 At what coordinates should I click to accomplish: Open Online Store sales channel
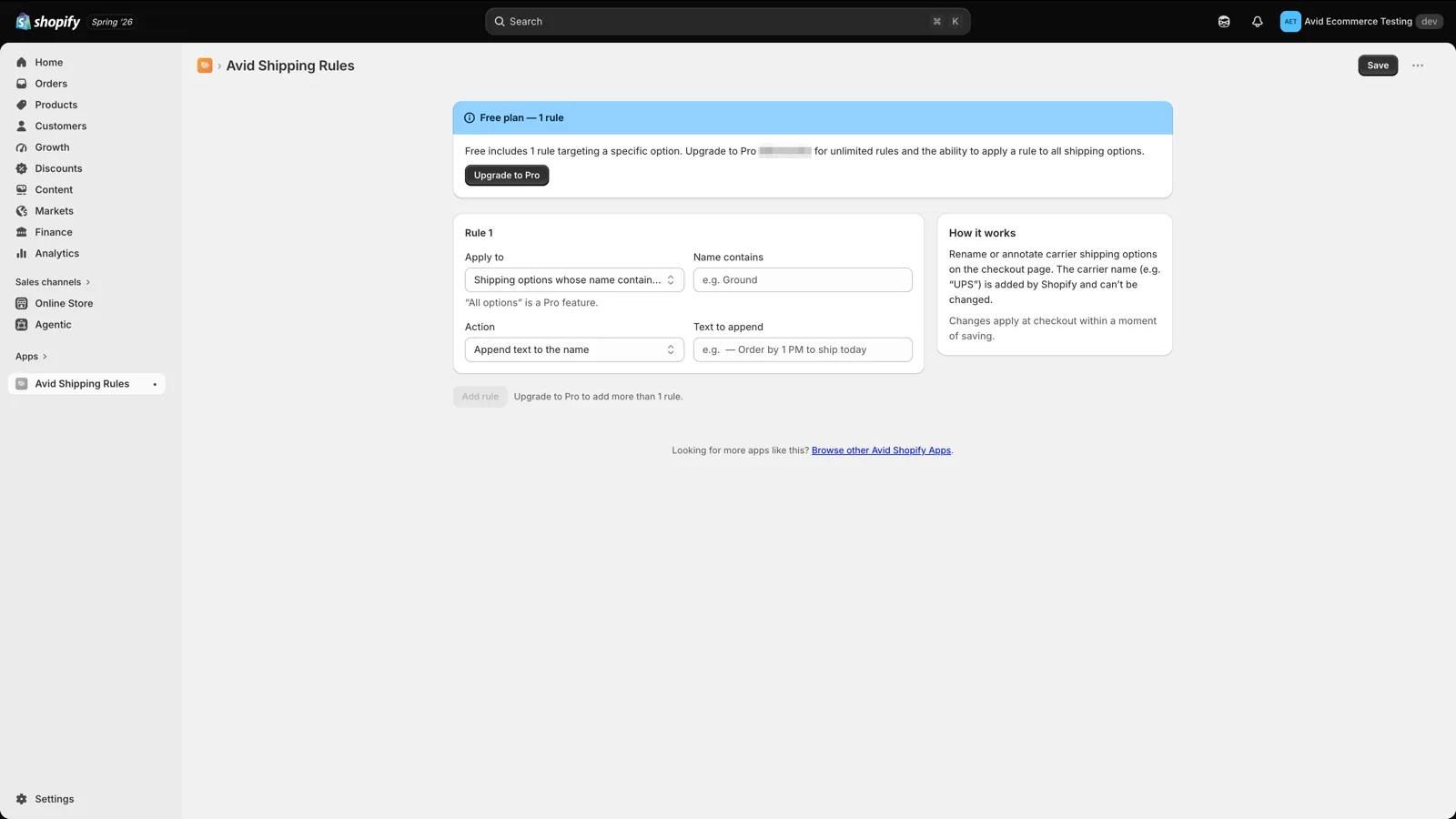pos(86,304)
